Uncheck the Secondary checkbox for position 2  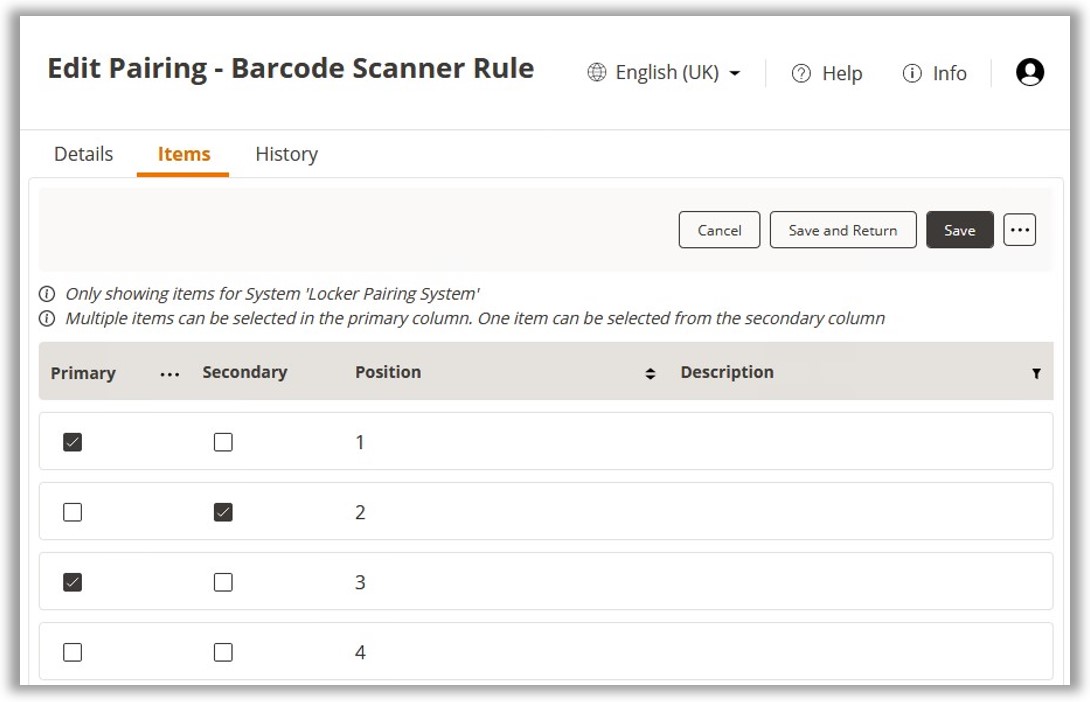click(223, 512)
